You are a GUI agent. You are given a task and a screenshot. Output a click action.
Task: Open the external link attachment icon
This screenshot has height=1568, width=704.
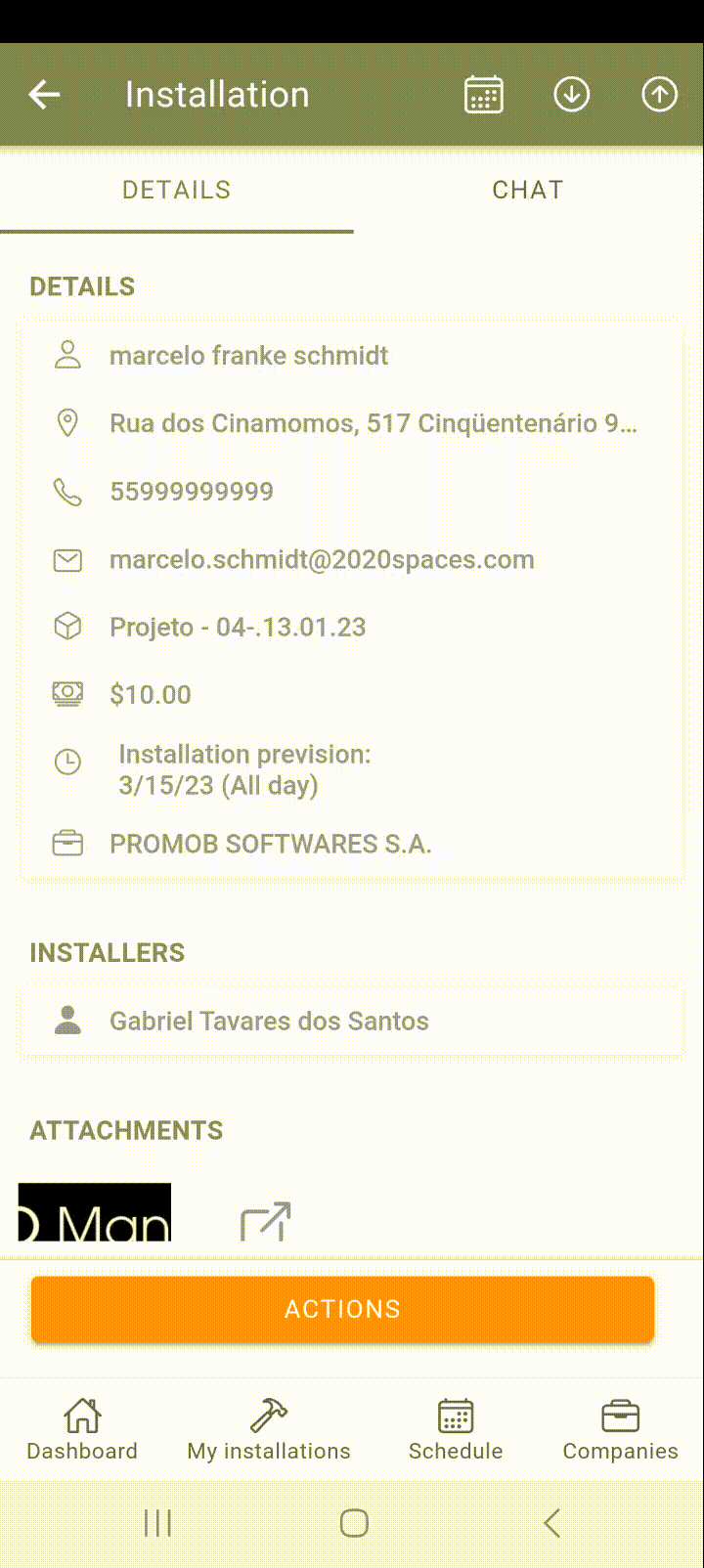(266, 1222)
